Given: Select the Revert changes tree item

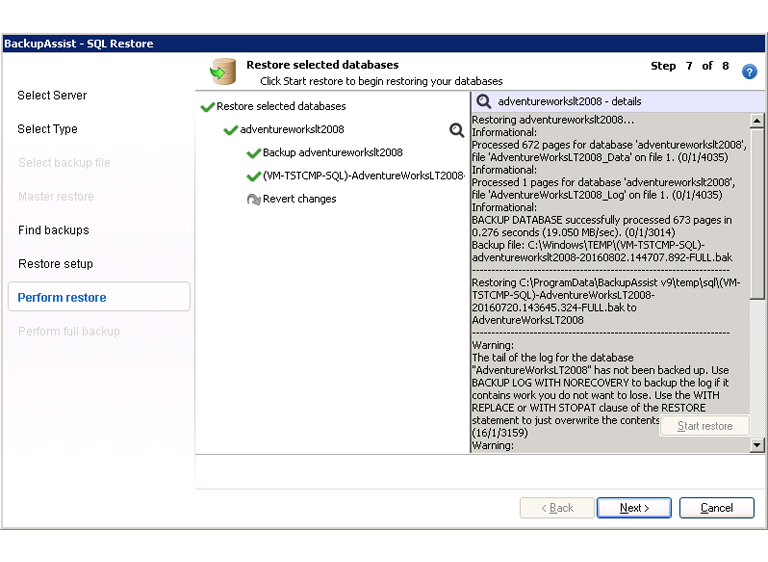Looking at the screenshot, I should tap(299, 199).
